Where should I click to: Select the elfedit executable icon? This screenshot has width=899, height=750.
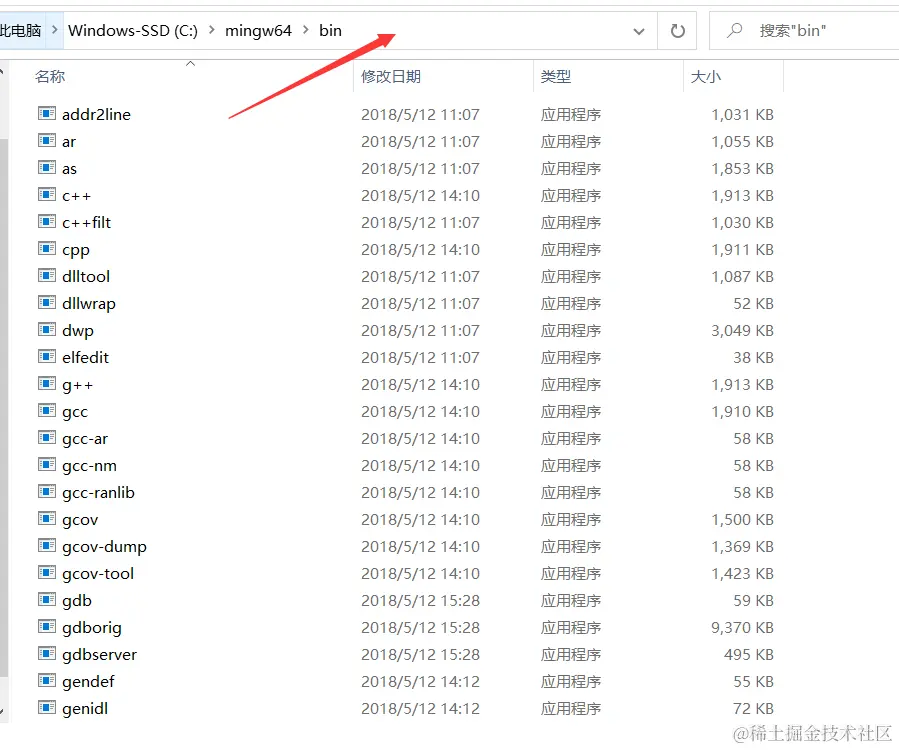(x=46, y=357)
